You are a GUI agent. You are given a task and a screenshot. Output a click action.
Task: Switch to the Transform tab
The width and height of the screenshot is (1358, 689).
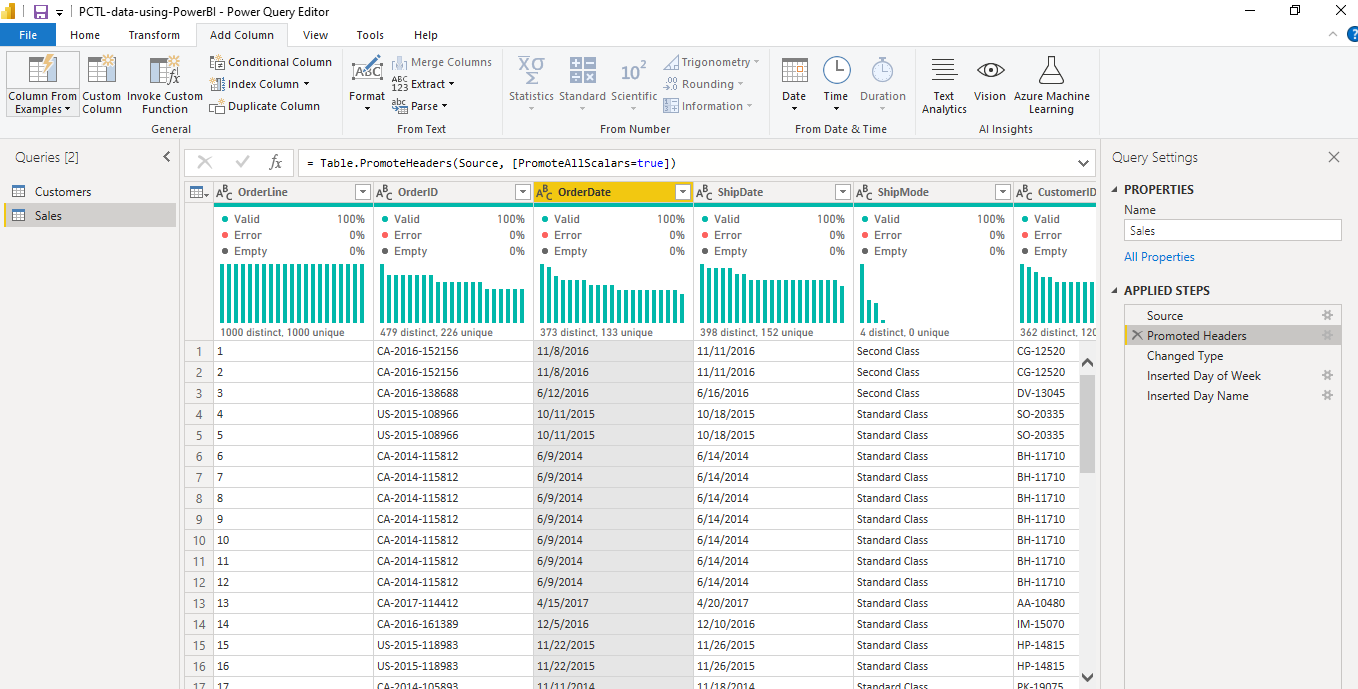tap(154, 35)
